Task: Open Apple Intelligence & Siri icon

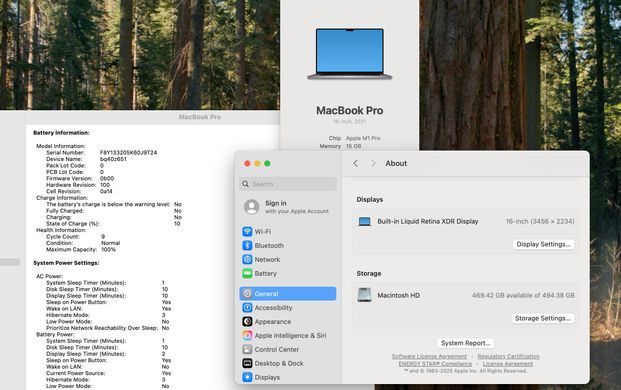Action: pos(247,335)
